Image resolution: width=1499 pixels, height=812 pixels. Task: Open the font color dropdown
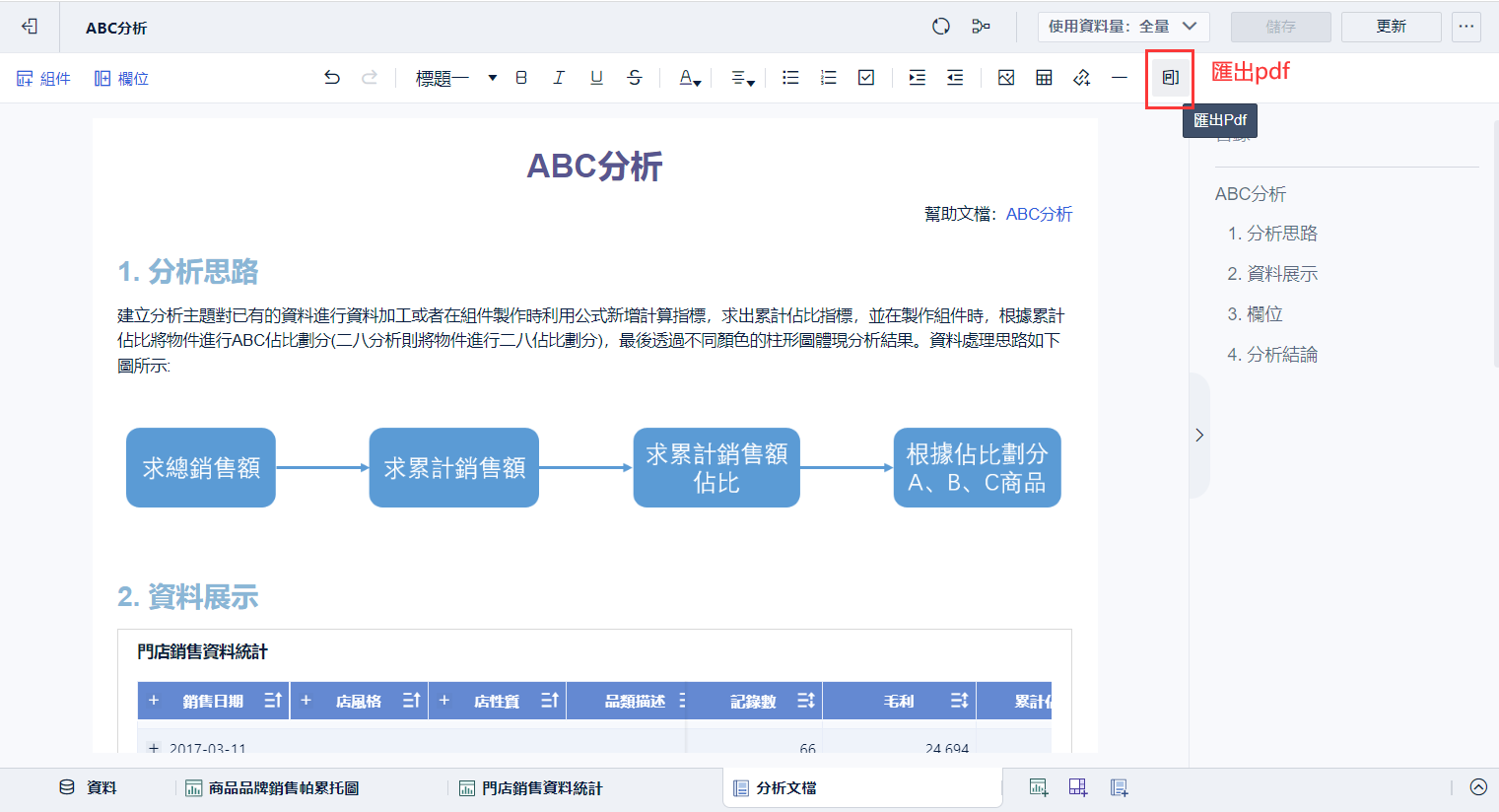tap(690, 78)
